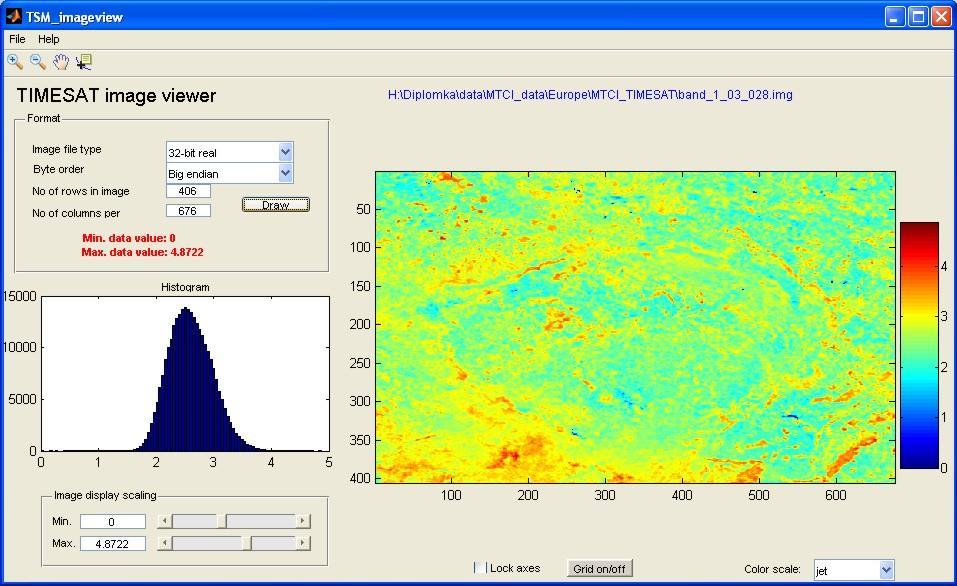Click the Color scale: label
Image resolution: width=957 pixels, height=586 pixels.
(x=772, y=569)
